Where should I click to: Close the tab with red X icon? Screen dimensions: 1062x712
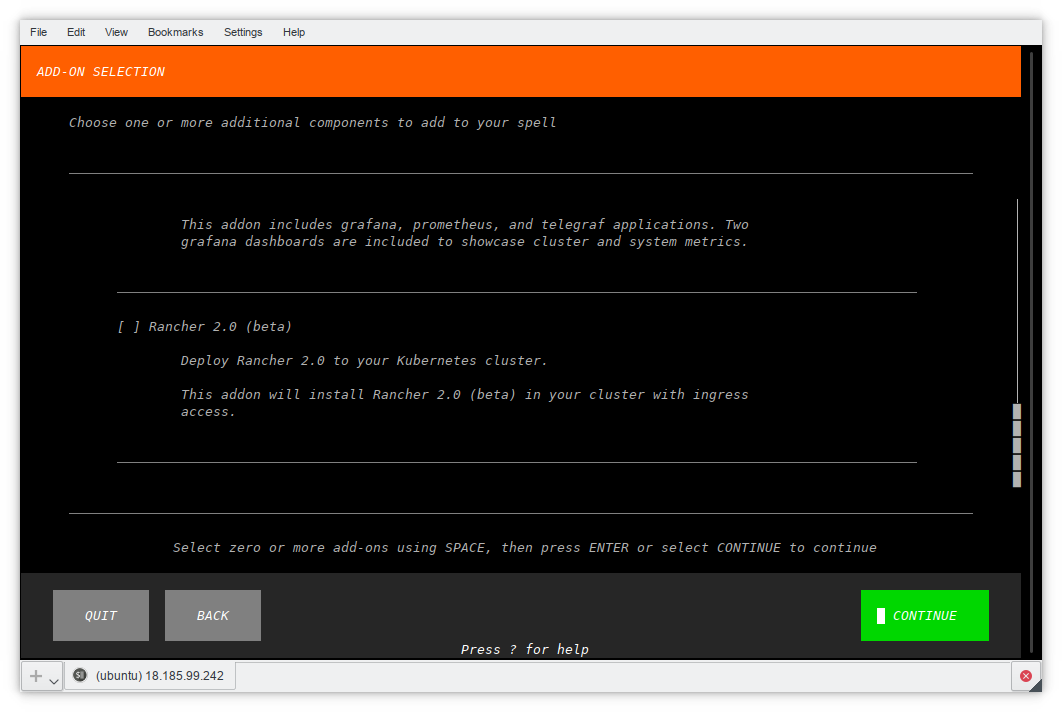1025,675
